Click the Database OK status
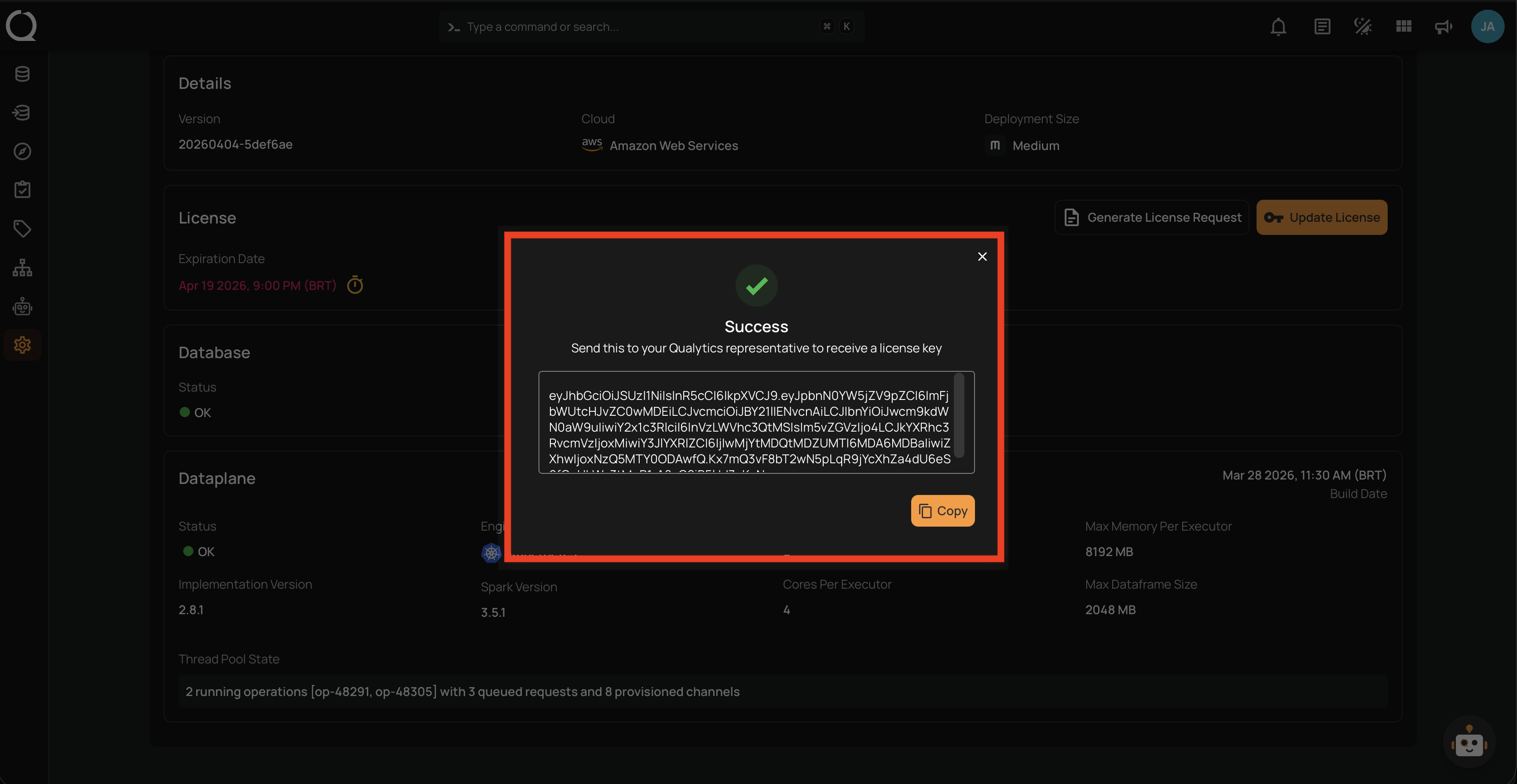This screenshot has height=784, width=1517. [195, 412]
